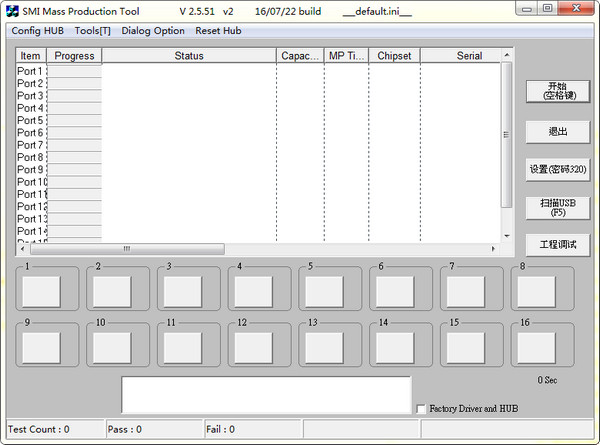Screen dimensions: 600x445
Task: Click the 工程调试 debug button
Action: (558, 245)
